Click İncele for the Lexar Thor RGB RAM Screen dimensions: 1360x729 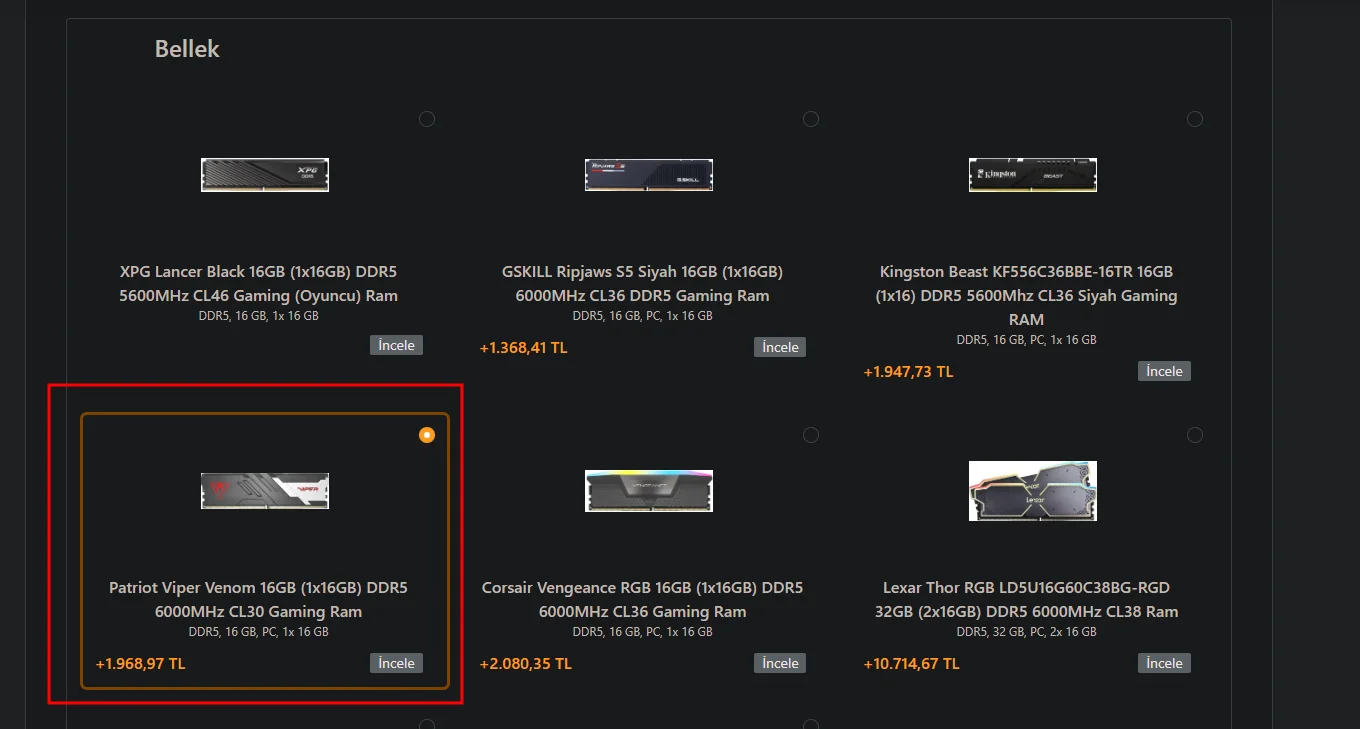1165,663
